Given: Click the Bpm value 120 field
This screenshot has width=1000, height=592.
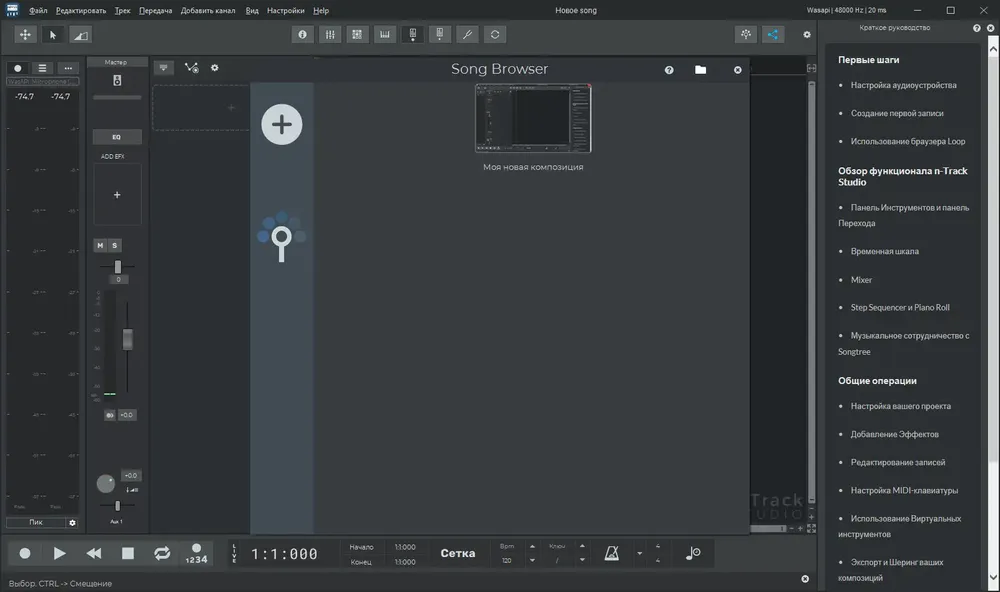Looking at the screenshot, I should click(506, 560).
